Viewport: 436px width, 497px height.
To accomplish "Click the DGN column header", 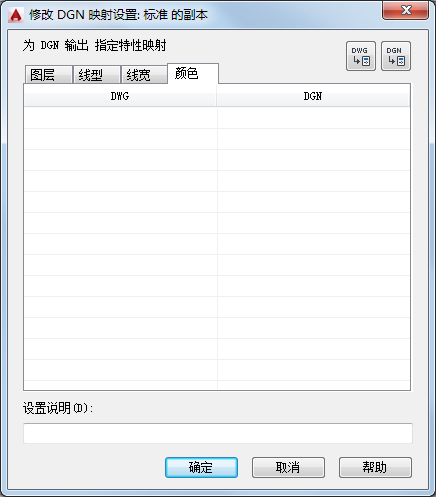I will [313, 96].
